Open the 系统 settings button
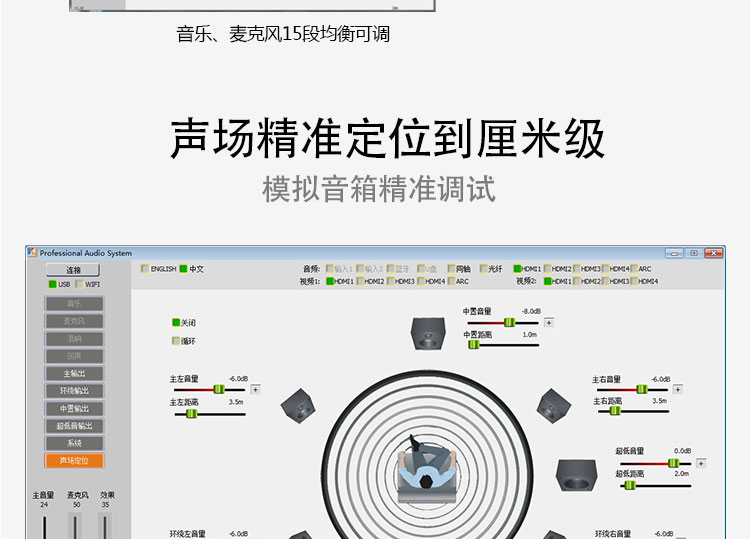This screenshot has width=750, height=539. [74, 443]
